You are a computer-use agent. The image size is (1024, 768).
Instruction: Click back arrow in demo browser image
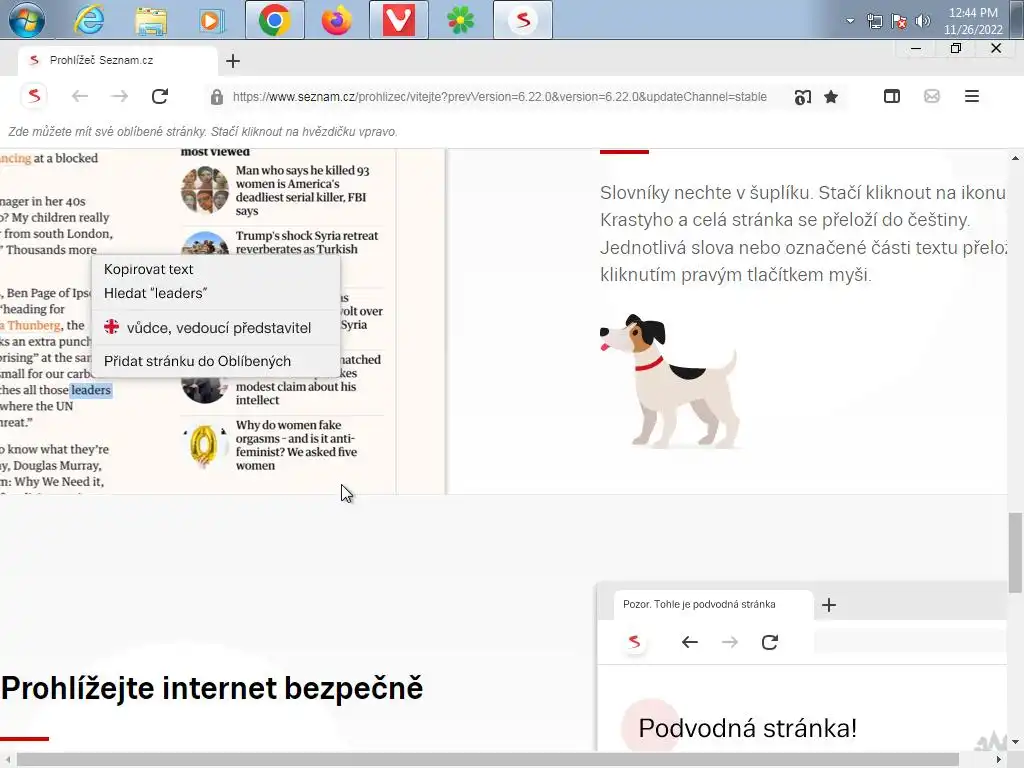coord(690,643)
